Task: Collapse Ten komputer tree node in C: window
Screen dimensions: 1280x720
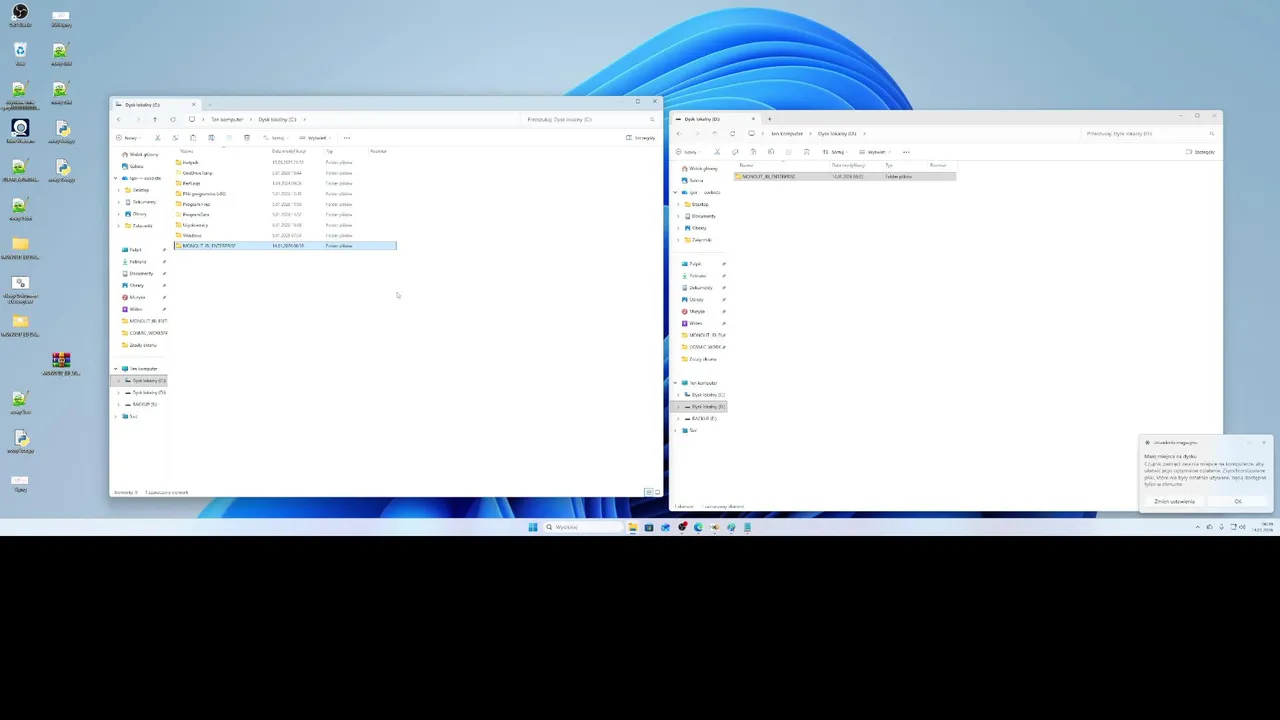Action: pos(116,369)
